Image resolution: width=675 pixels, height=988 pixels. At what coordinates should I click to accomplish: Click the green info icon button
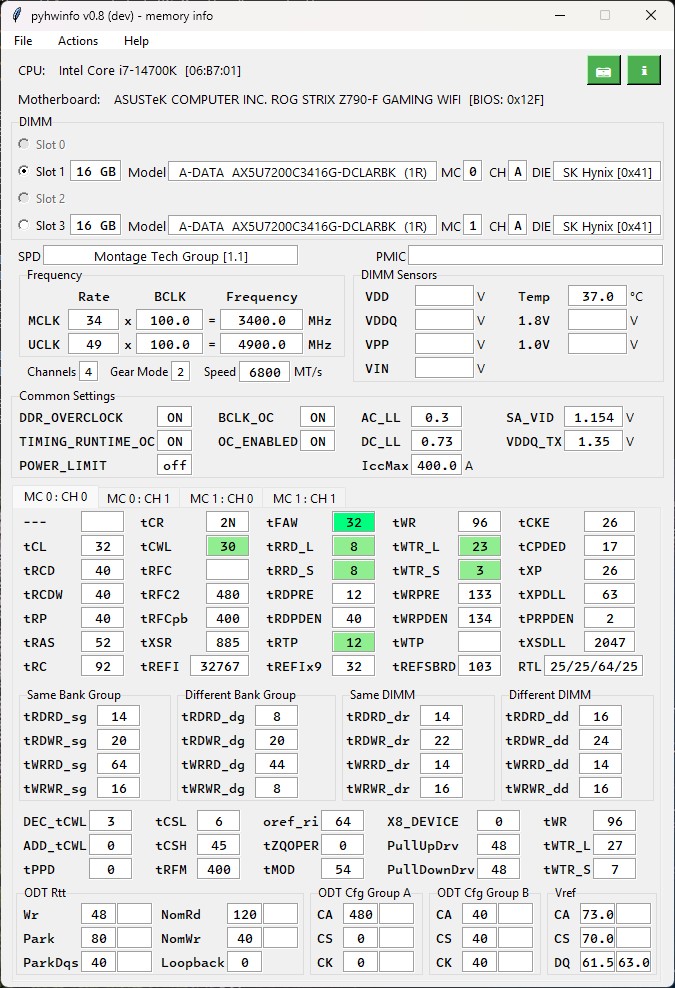[x=643, y=71]
